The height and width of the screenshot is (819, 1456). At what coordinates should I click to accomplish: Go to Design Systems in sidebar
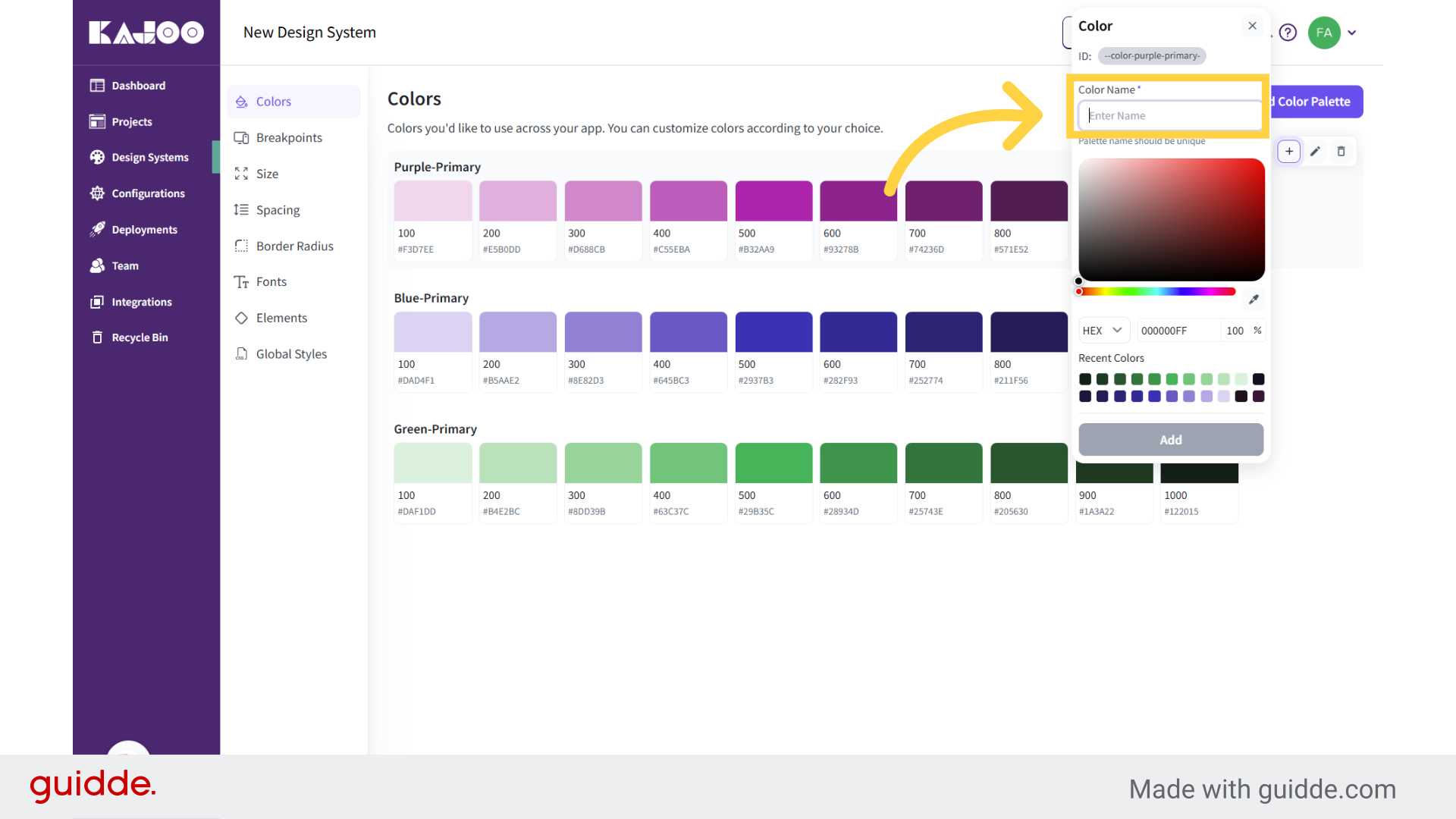[139, 157]
